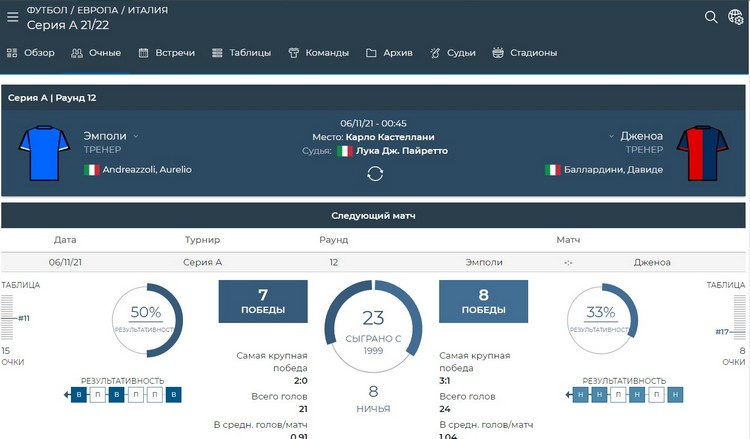Click Эмполи total goals 21 value
This screenshot has width=750, height=439.
pyautogui.click(x=303, y=409)
